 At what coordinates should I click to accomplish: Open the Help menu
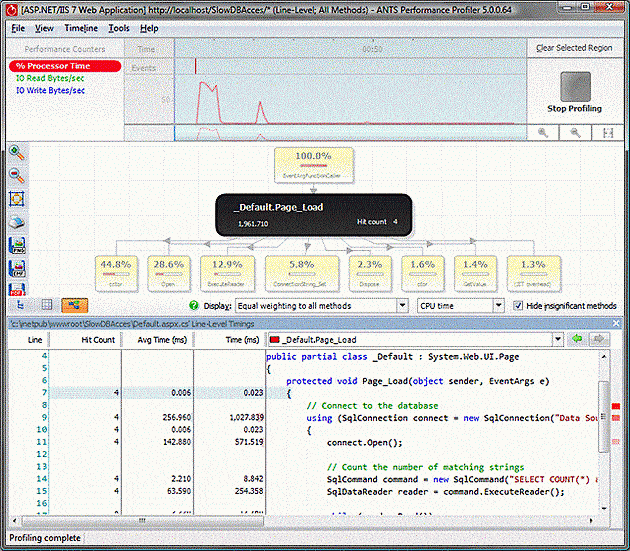[x=149, y=28]
